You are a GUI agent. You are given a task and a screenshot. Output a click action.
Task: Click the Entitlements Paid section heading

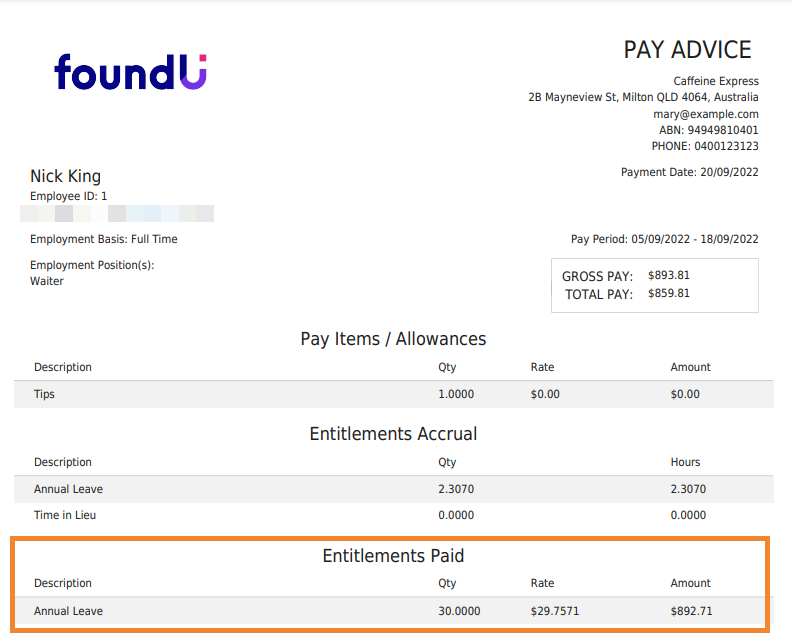(x=393, y=556)
